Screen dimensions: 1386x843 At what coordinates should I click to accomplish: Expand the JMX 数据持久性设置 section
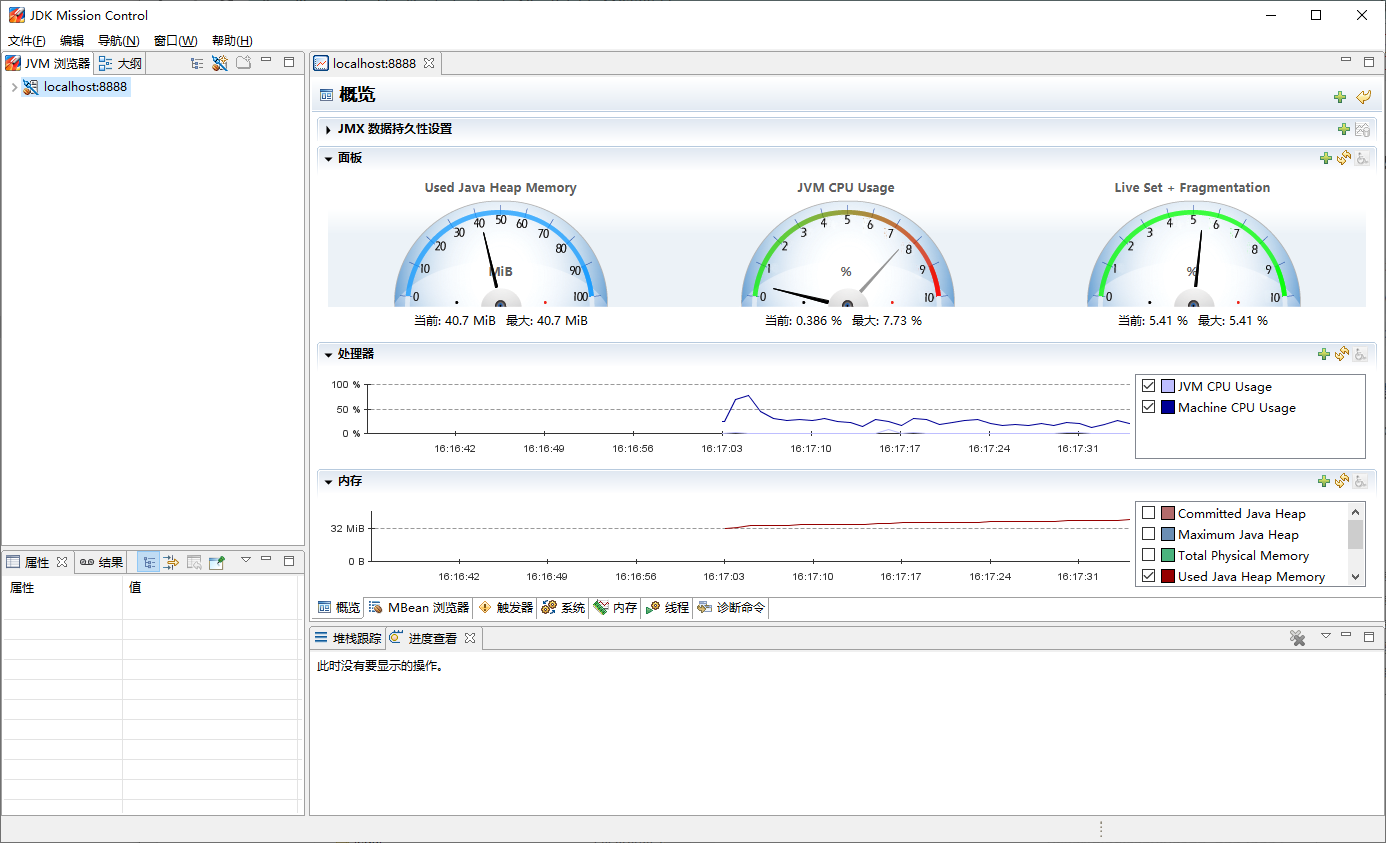coord(328,129)
